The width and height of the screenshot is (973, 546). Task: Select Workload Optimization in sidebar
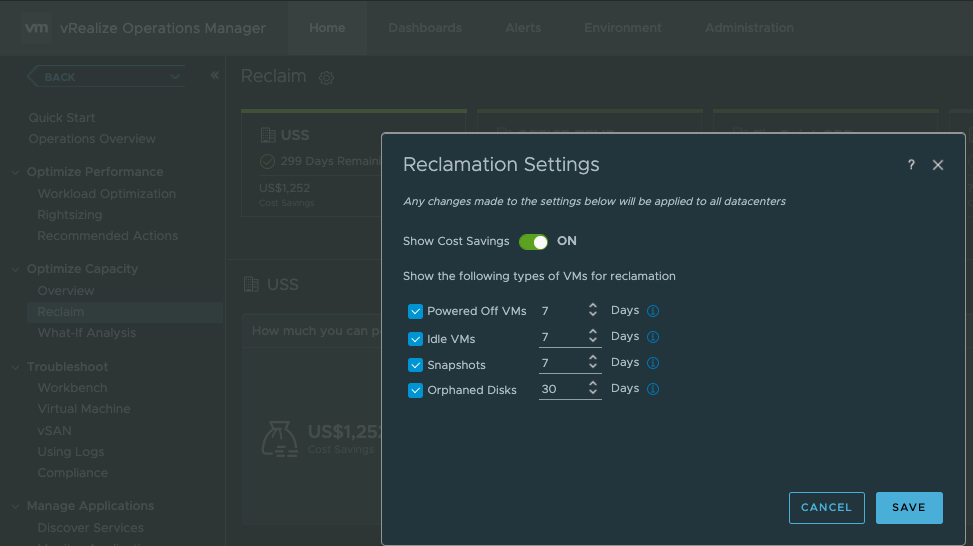pyautogui.click(x=107, y=194)
